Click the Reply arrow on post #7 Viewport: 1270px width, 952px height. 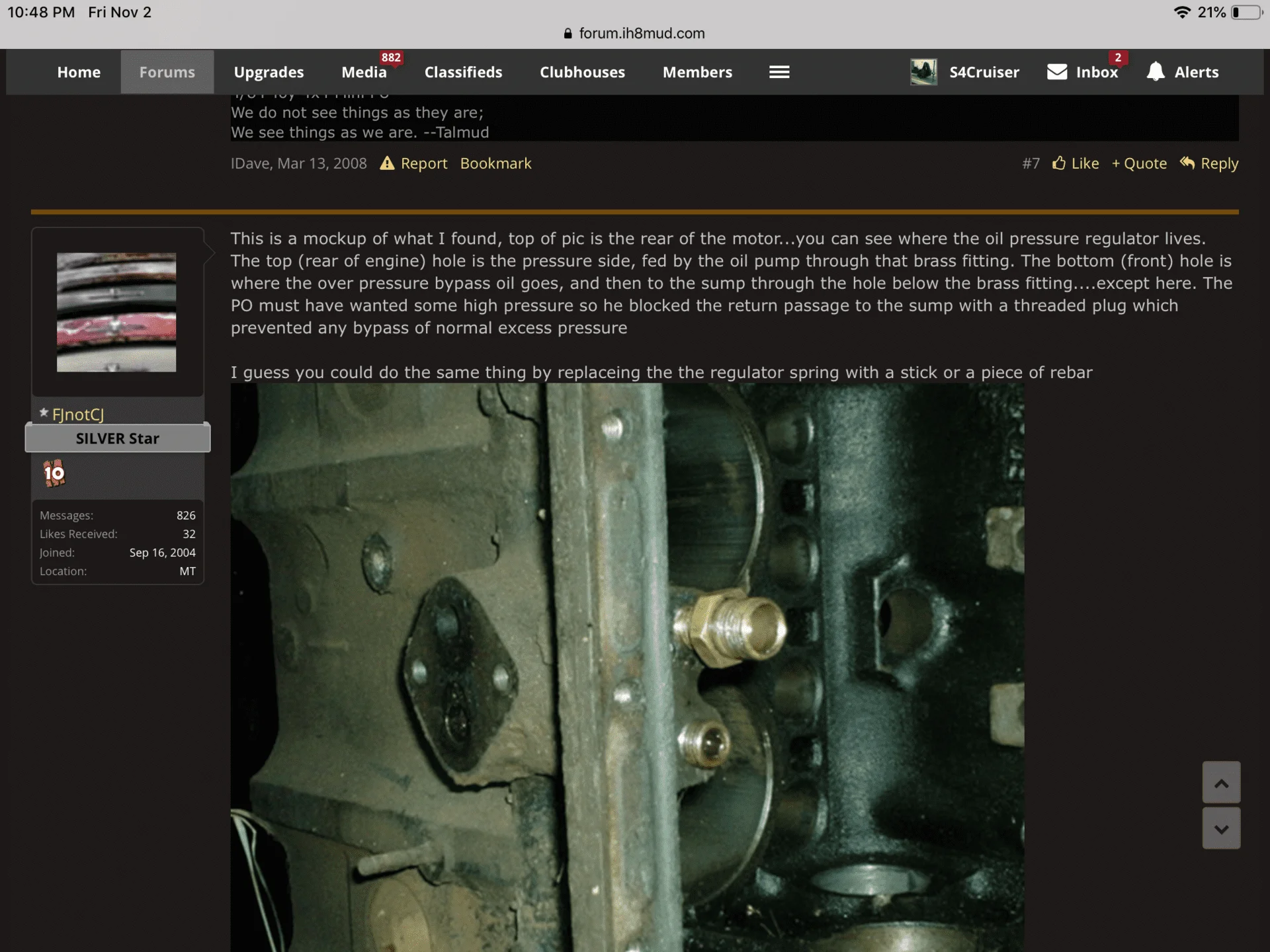(1188, 163)
